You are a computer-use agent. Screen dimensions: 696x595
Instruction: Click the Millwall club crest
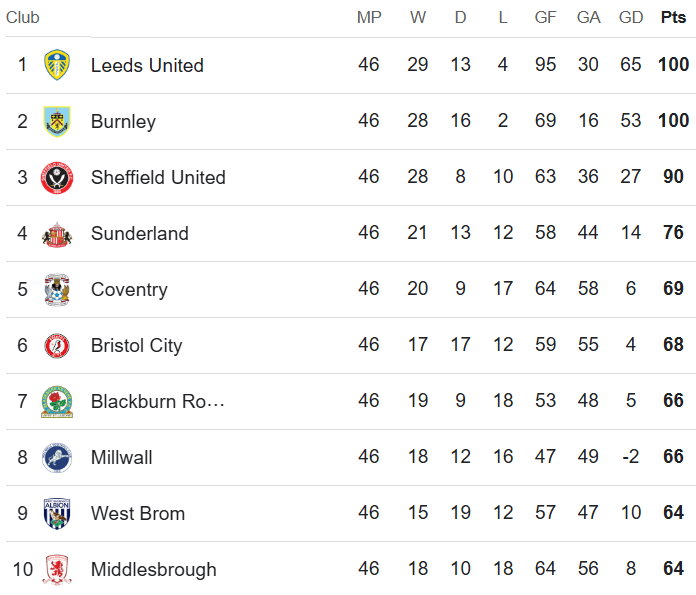tap(57, 457)
